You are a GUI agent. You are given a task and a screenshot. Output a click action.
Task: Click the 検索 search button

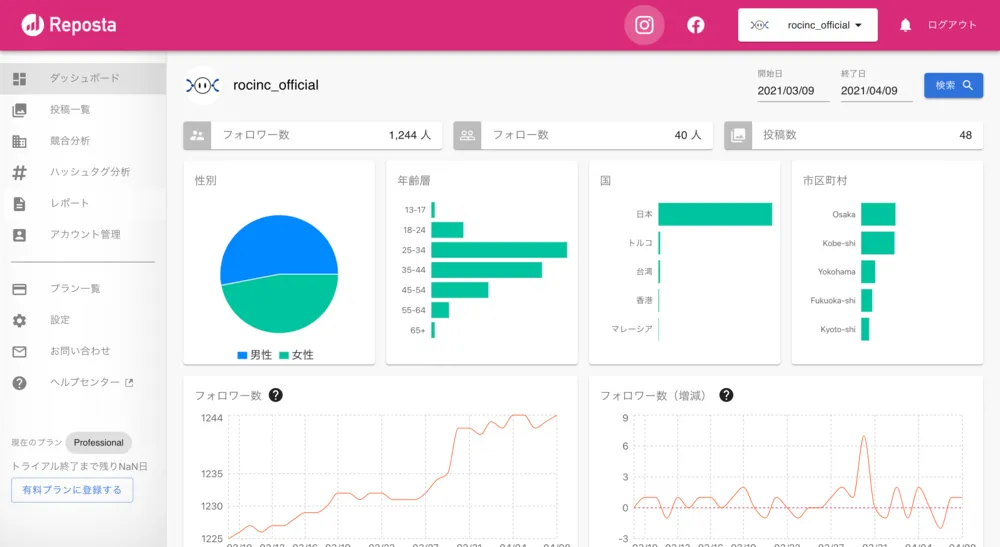[x=953, y=86]
